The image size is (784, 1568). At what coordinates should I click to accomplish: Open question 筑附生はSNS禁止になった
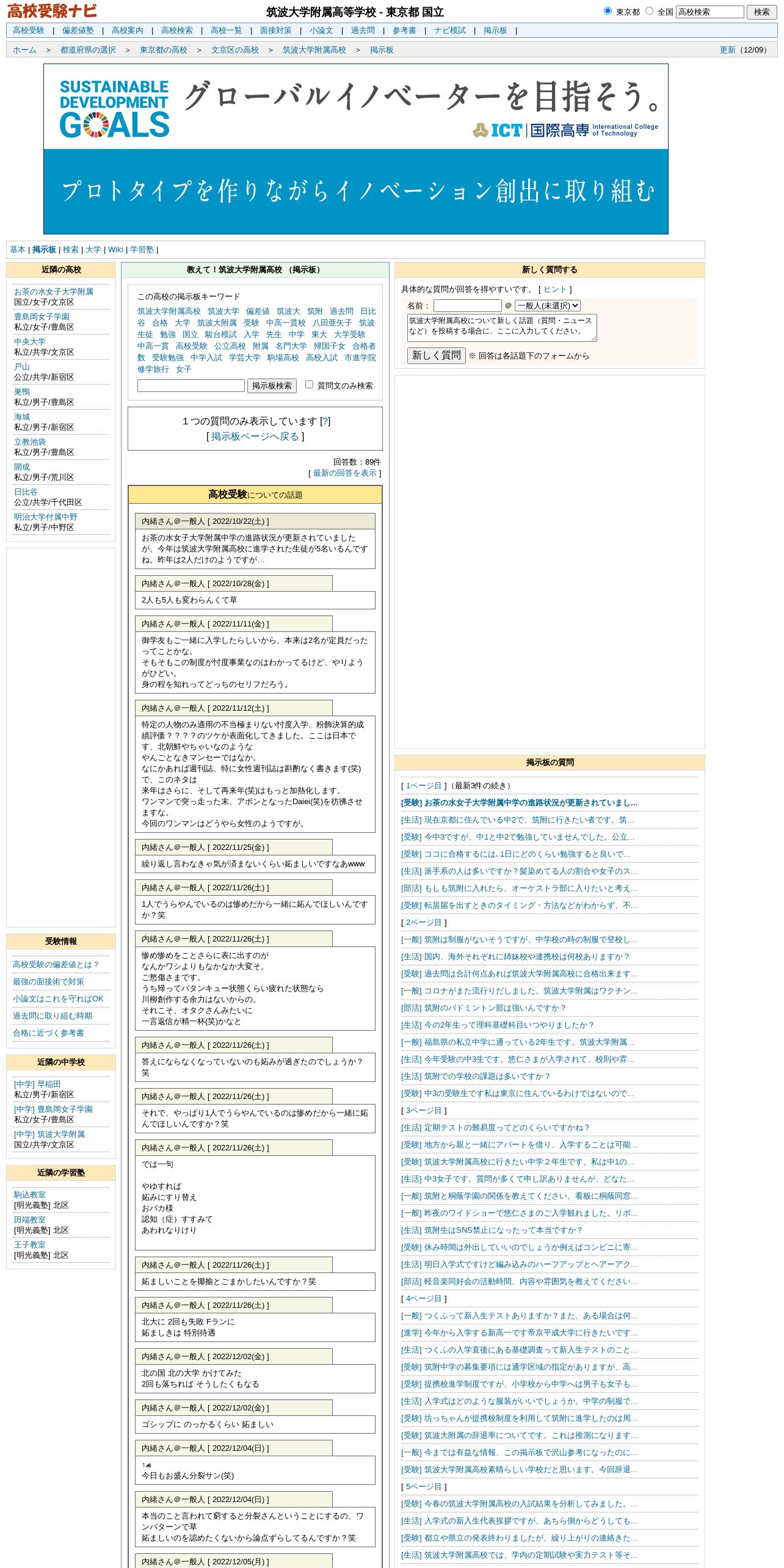492,1230
